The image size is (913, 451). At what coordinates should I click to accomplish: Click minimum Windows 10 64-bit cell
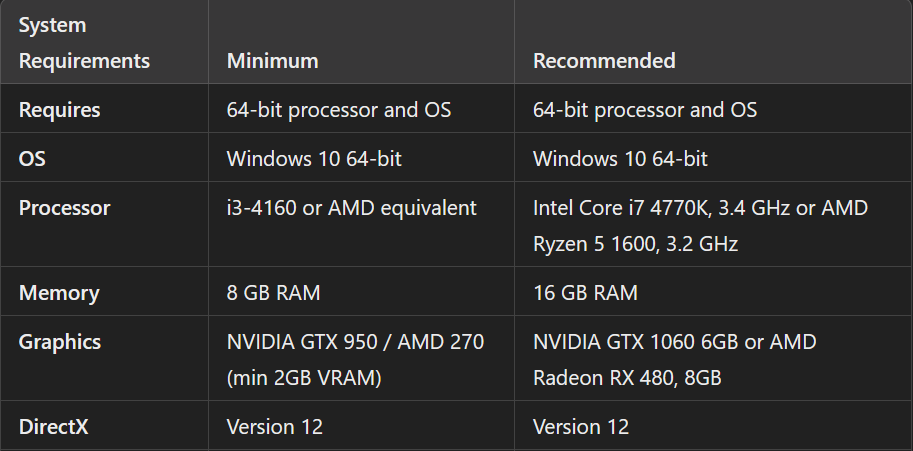pyautogui.click(x=314, y=159)
